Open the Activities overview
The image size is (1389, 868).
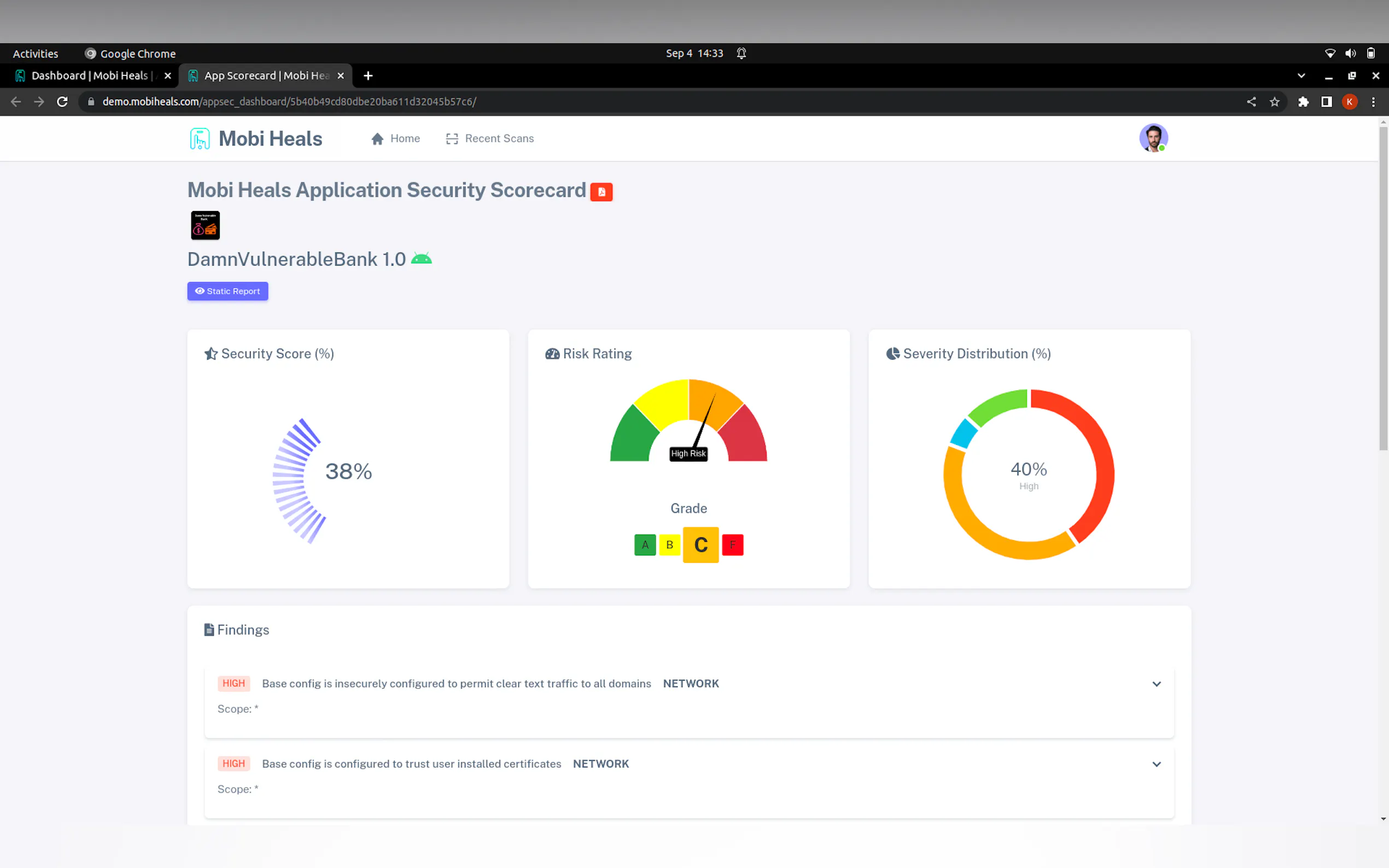[36, 54]
